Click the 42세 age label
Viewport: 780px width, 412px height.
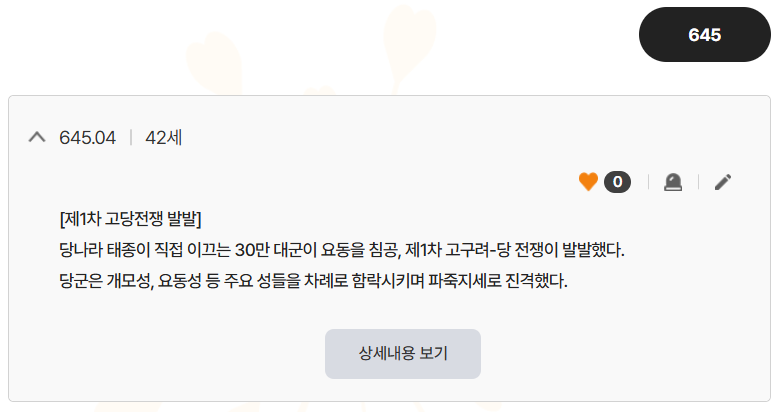coord(164,137)
